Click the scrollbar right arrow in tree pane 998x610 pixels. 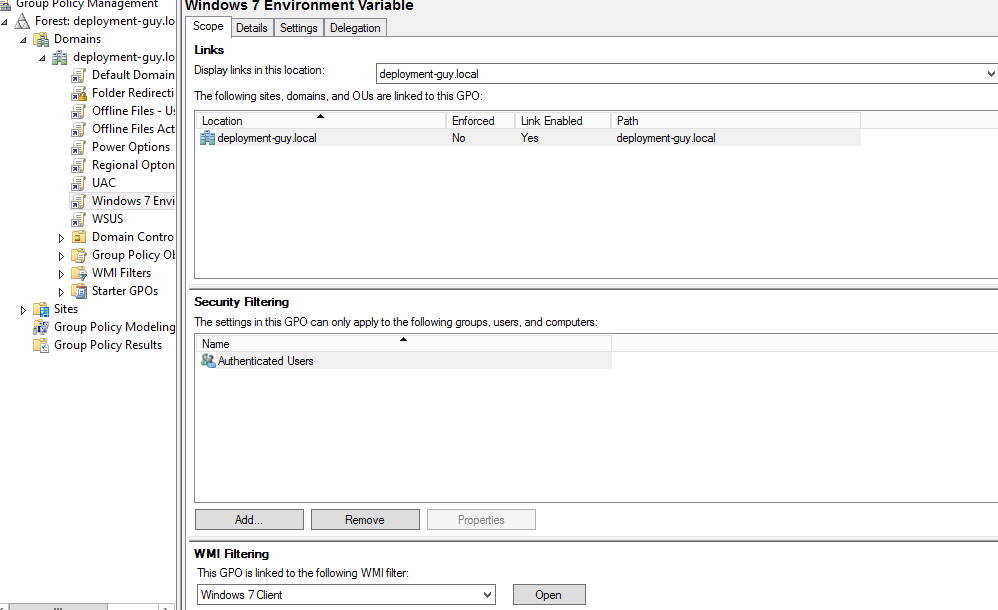tap(166, 607)
